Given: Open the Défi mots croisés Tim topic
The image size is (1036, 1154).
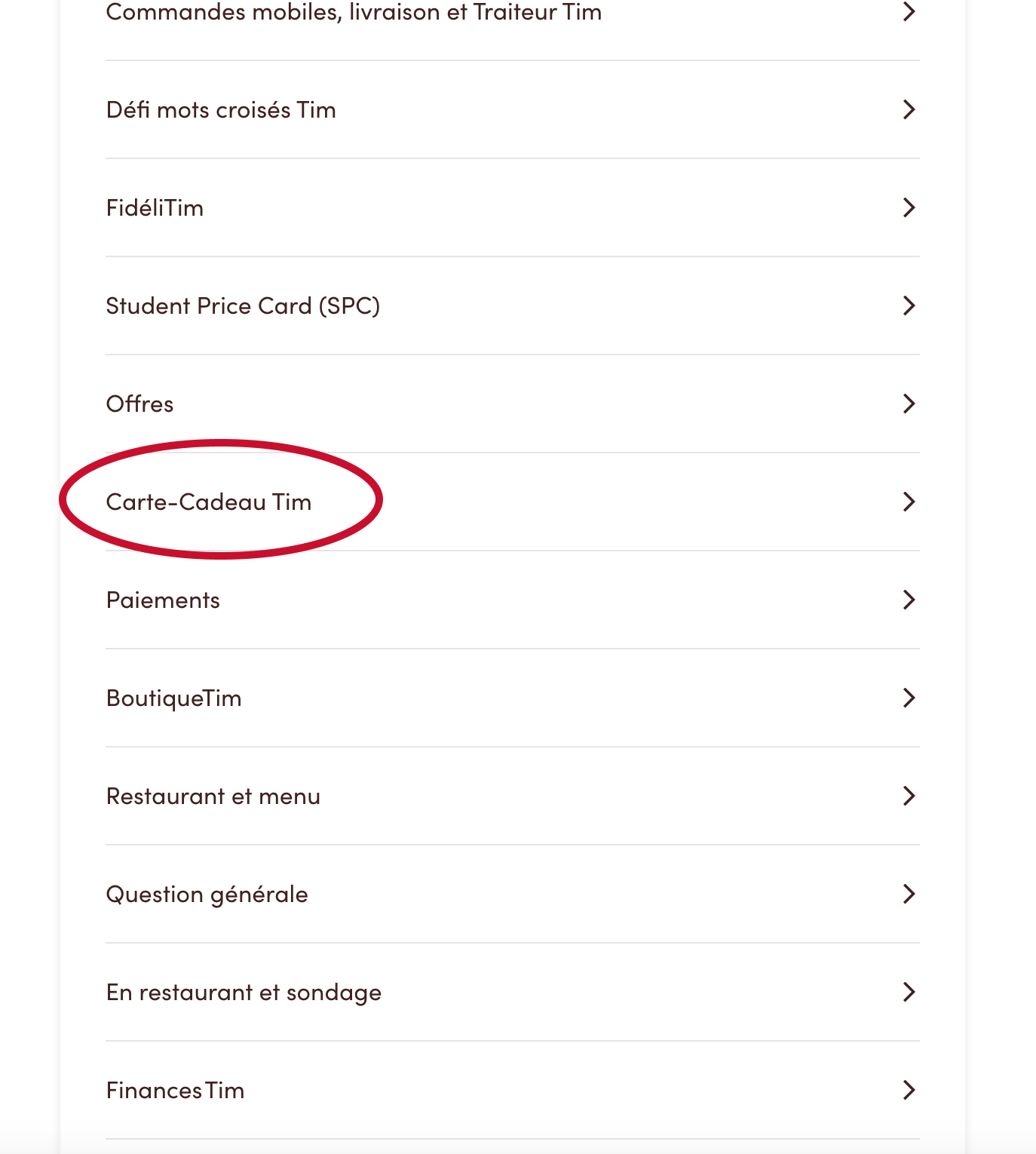Looking at the screenshot, I should pos(221,110).
